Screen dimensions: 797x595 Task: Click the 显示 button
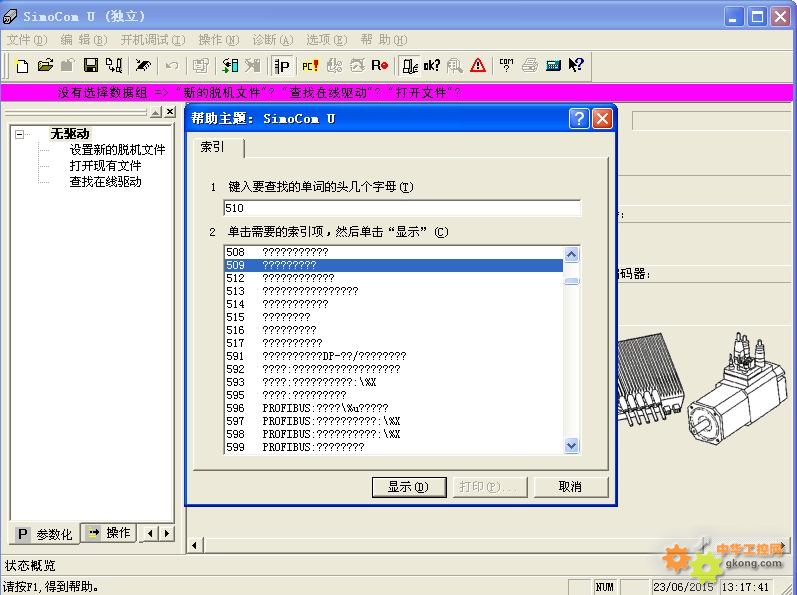(409, 487)
